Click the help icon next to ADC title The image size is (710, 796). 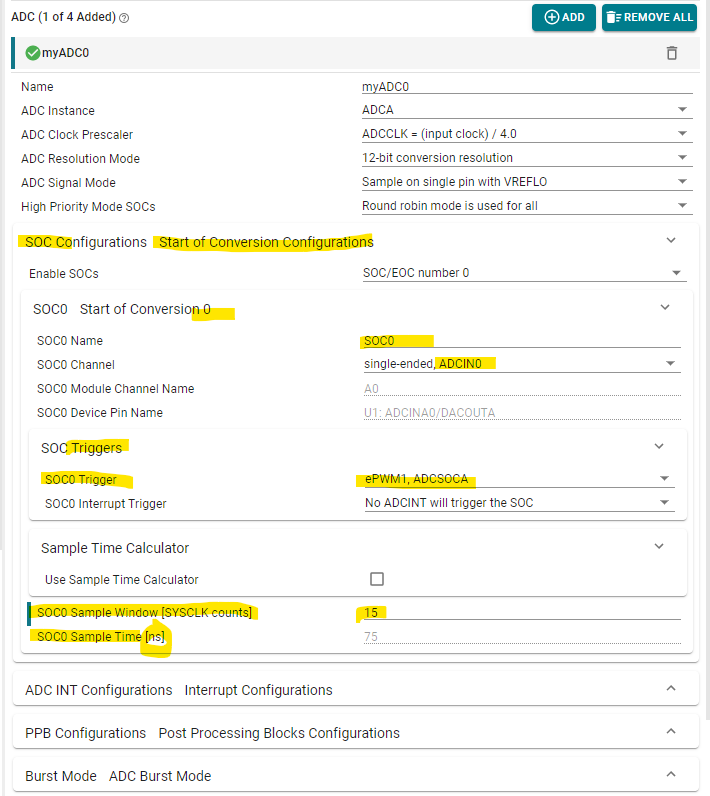click(x=124, y=18)
